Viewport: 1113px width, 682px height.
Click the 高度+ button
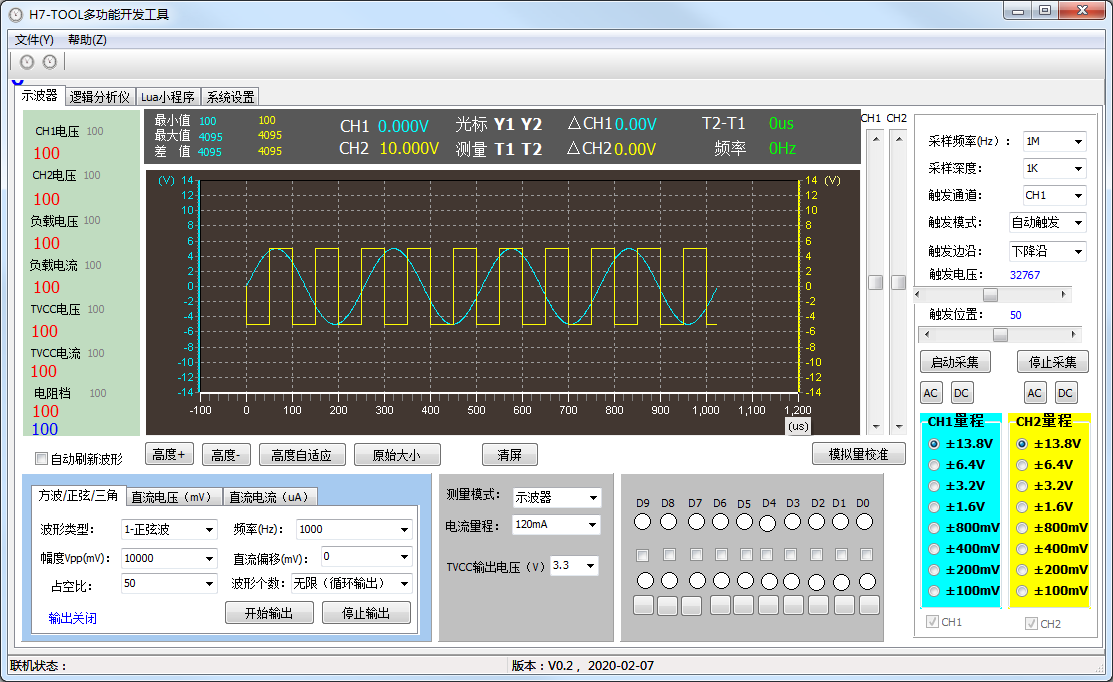170,454
